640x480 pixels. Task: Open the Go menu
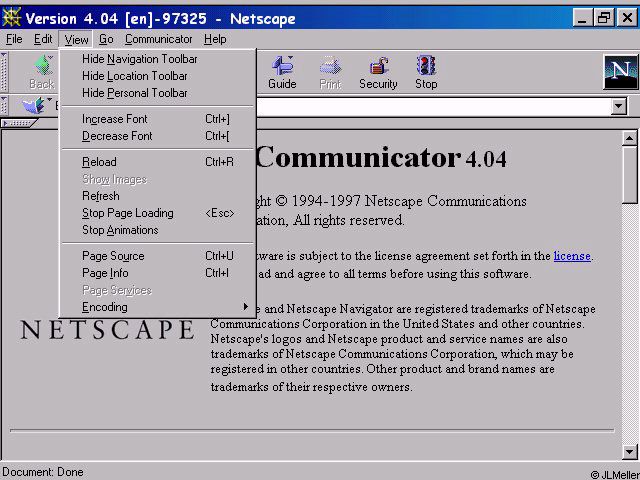(106, 39)
